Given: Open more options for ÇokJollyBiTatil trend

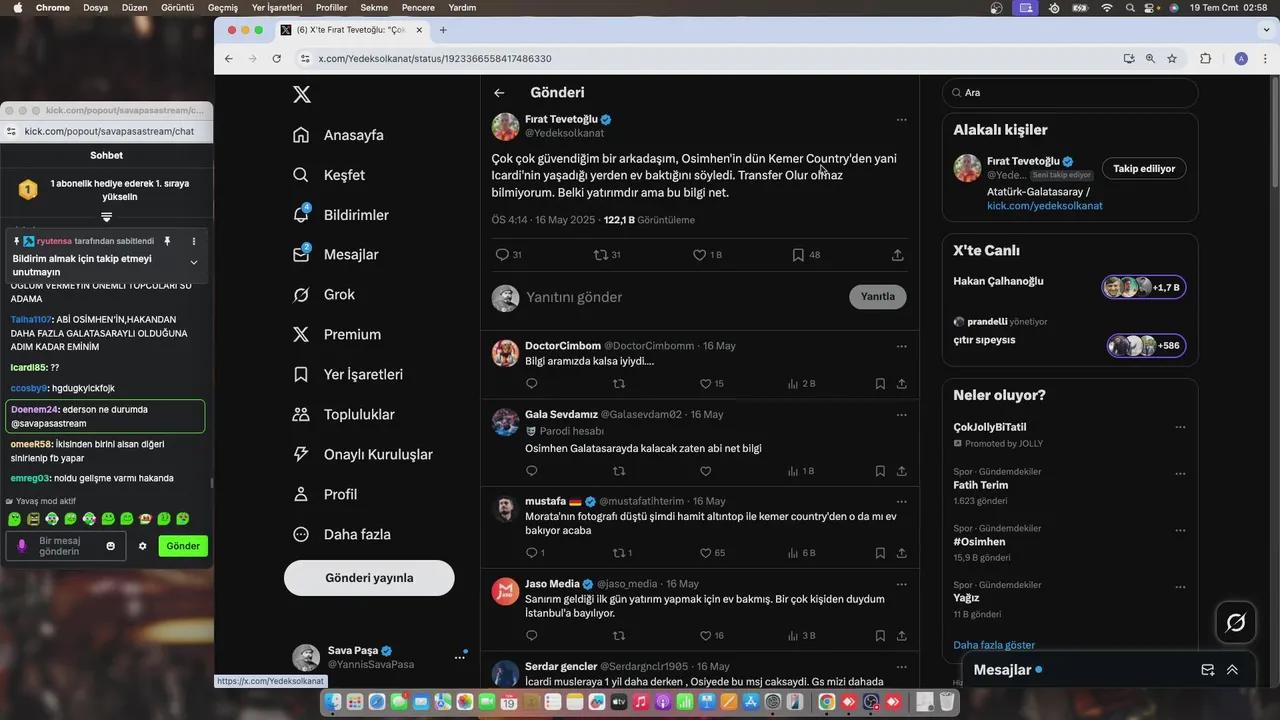Looking at the screenshot, I should click(1181, 427).
